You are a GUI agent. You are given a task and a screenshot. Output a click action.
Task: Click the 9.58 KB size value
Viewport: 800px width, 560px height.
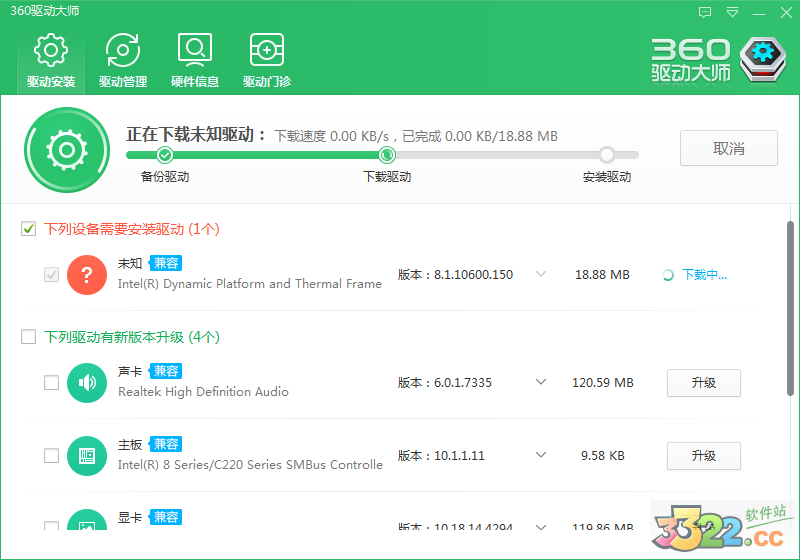[x=603, y=455]
